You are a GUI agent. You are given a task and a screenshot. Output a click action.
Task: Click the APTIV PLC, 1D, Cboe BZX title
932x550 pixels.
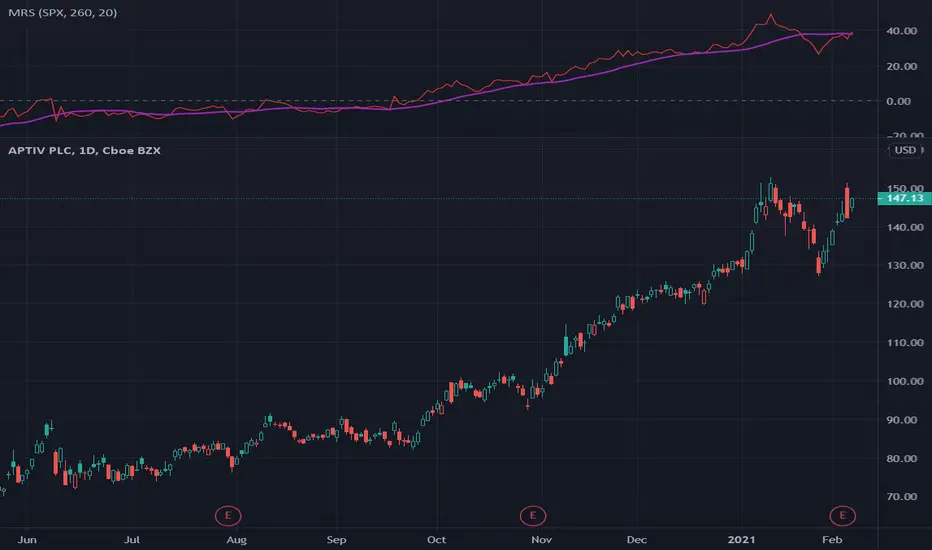[84, 150]
